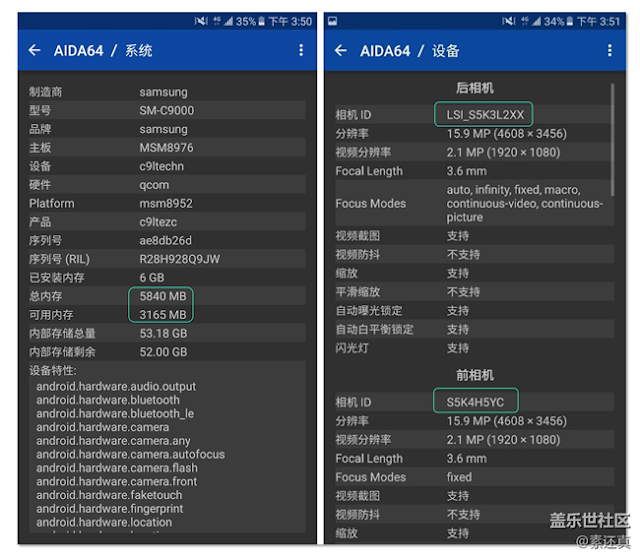Image resolution: width=640 pixels, height=560 pixels.
Task: Click the scrollbar in 设备 screen
Action: [612, 139]
